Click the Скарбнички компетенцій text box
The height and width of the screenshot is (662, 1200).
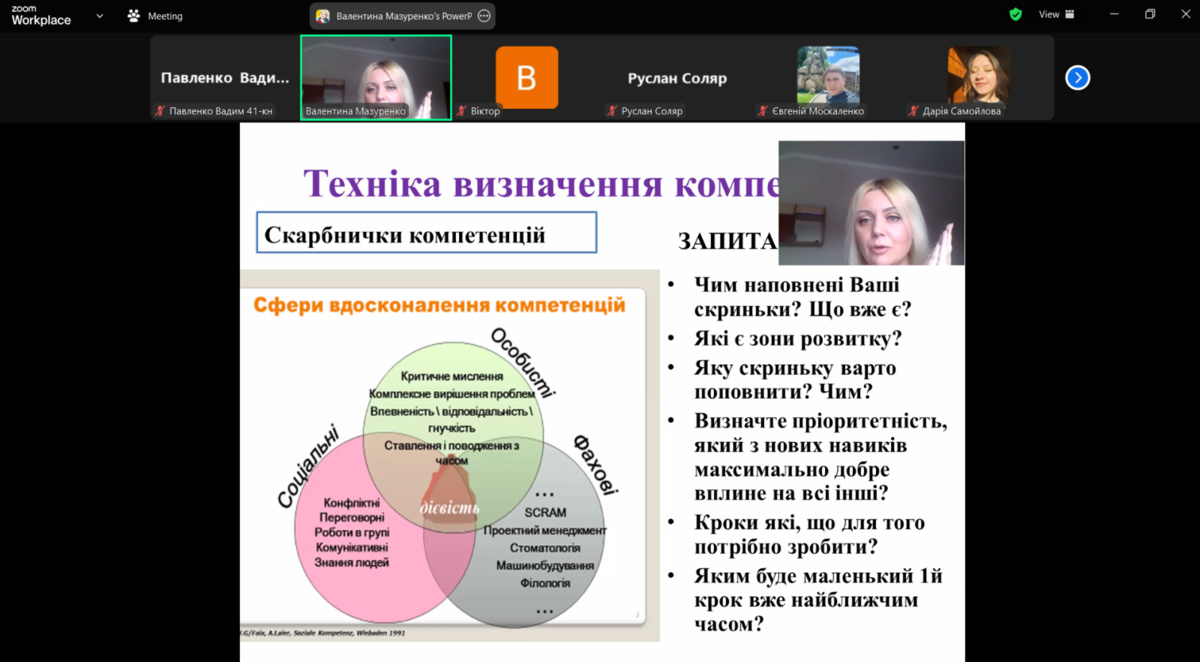click(x=426, y=233)
